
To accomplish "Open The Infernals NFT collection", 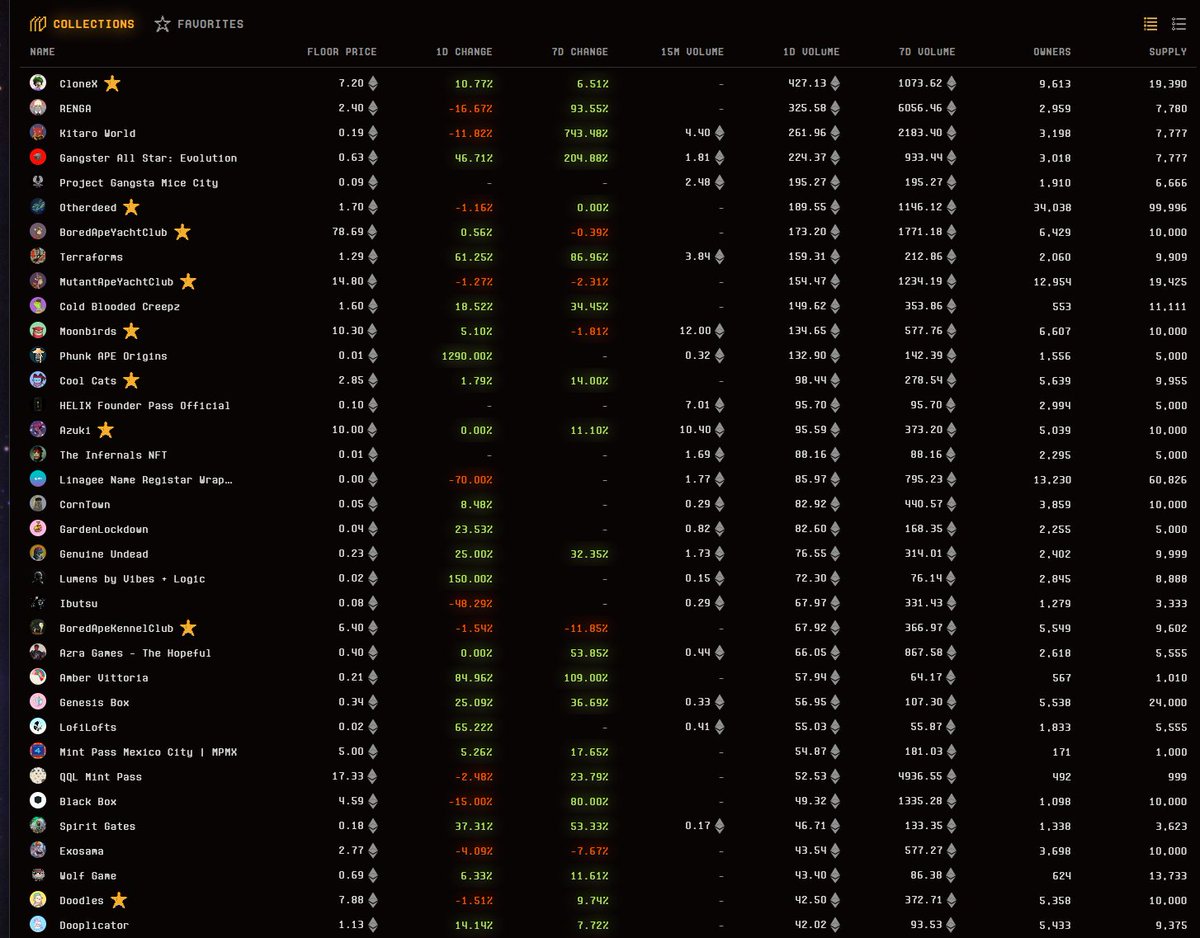I will point(113,455).
